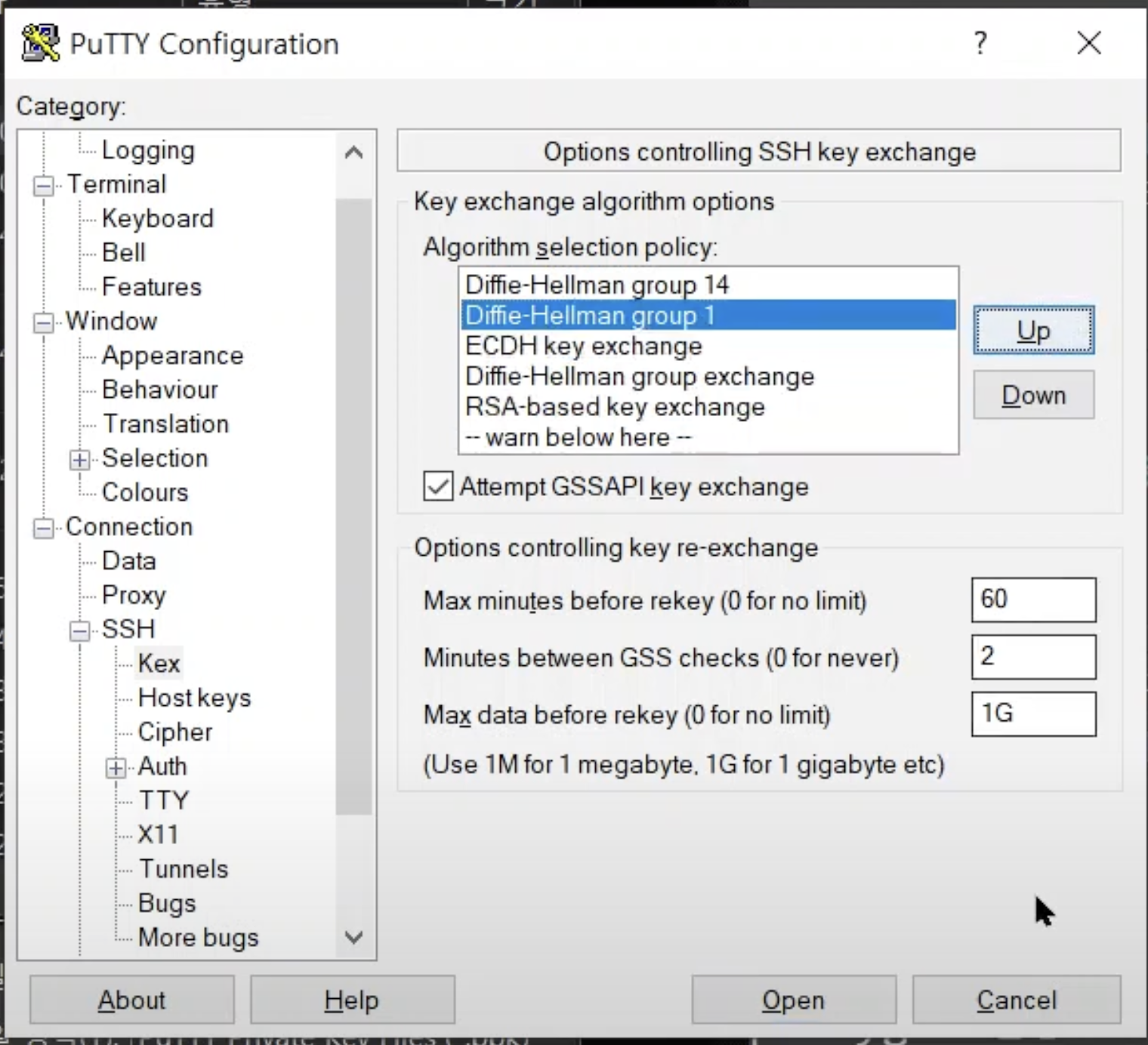Screen dimensions: 1148x1045
Task: Open the X11 category
Action: tap(159, 834)
